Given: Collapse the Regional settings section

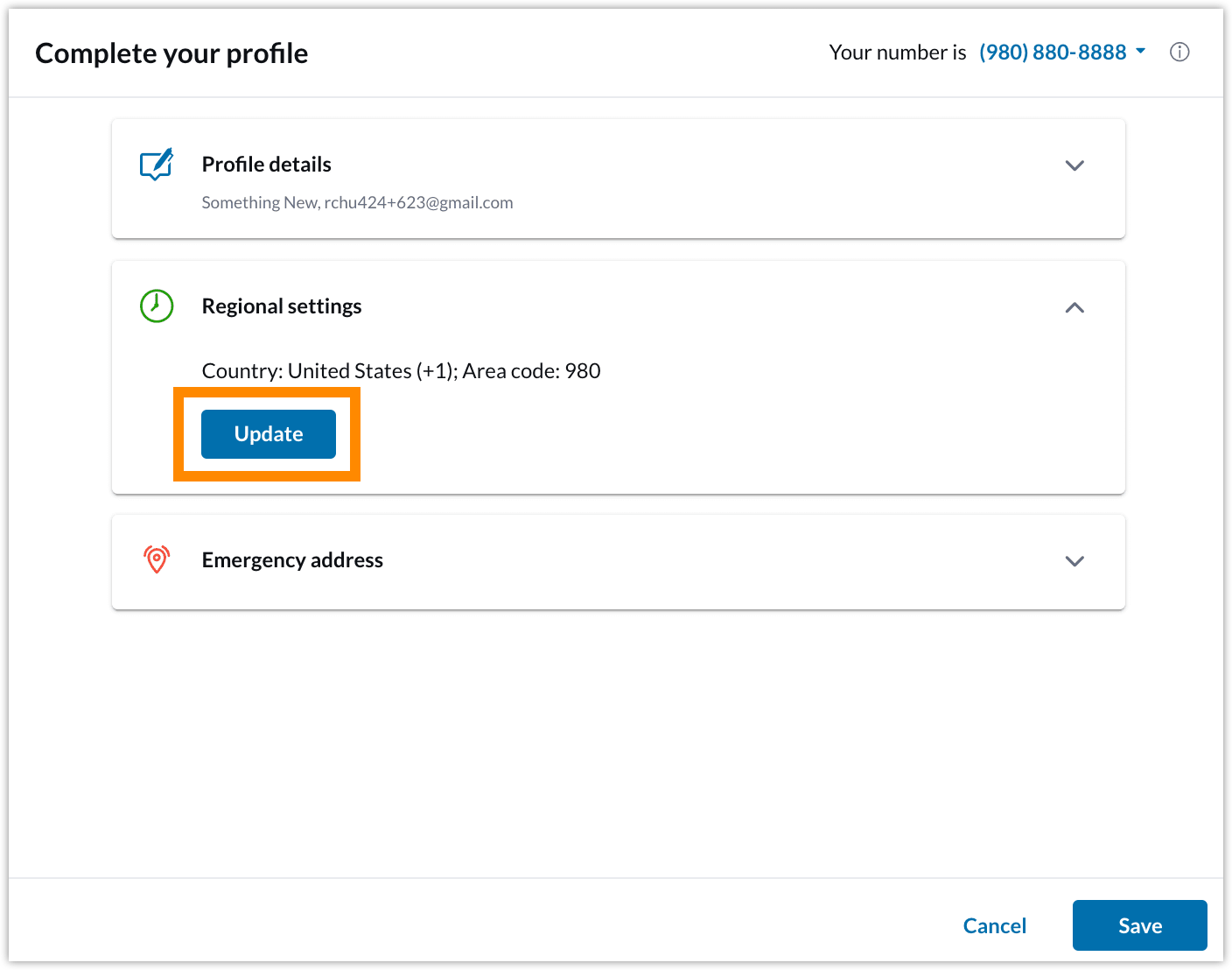Looking at the screenshot, I should (x=1074, y=307).
